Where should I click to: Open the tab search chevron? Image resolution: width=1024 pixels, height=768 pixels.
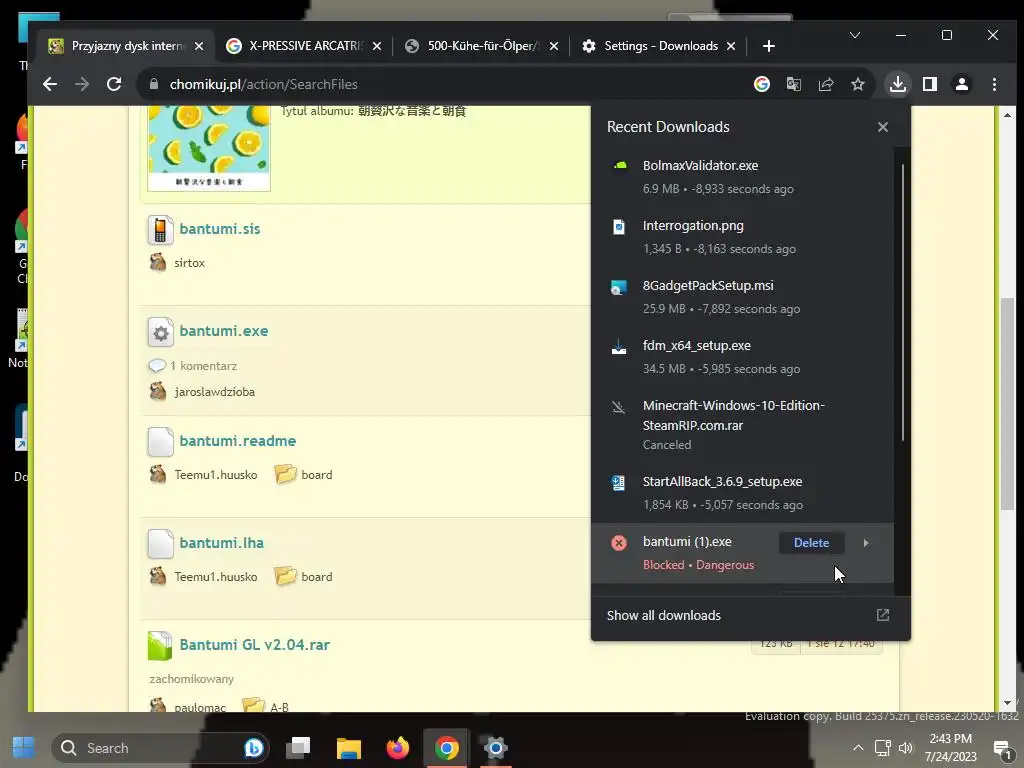[x=854, y=35]
